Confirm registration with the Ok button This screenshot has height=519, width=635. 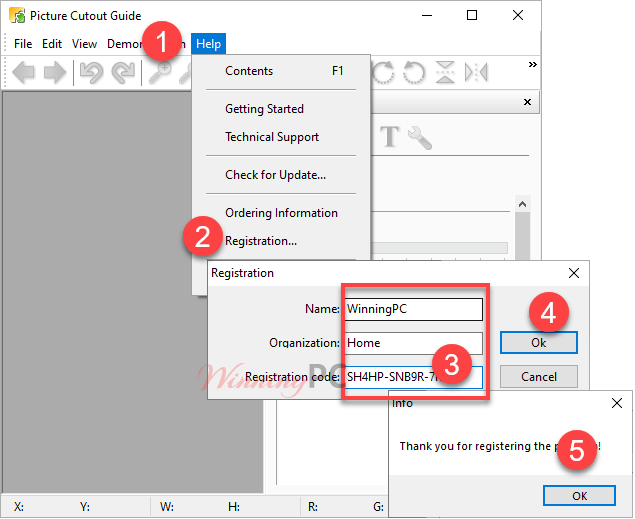539,343
